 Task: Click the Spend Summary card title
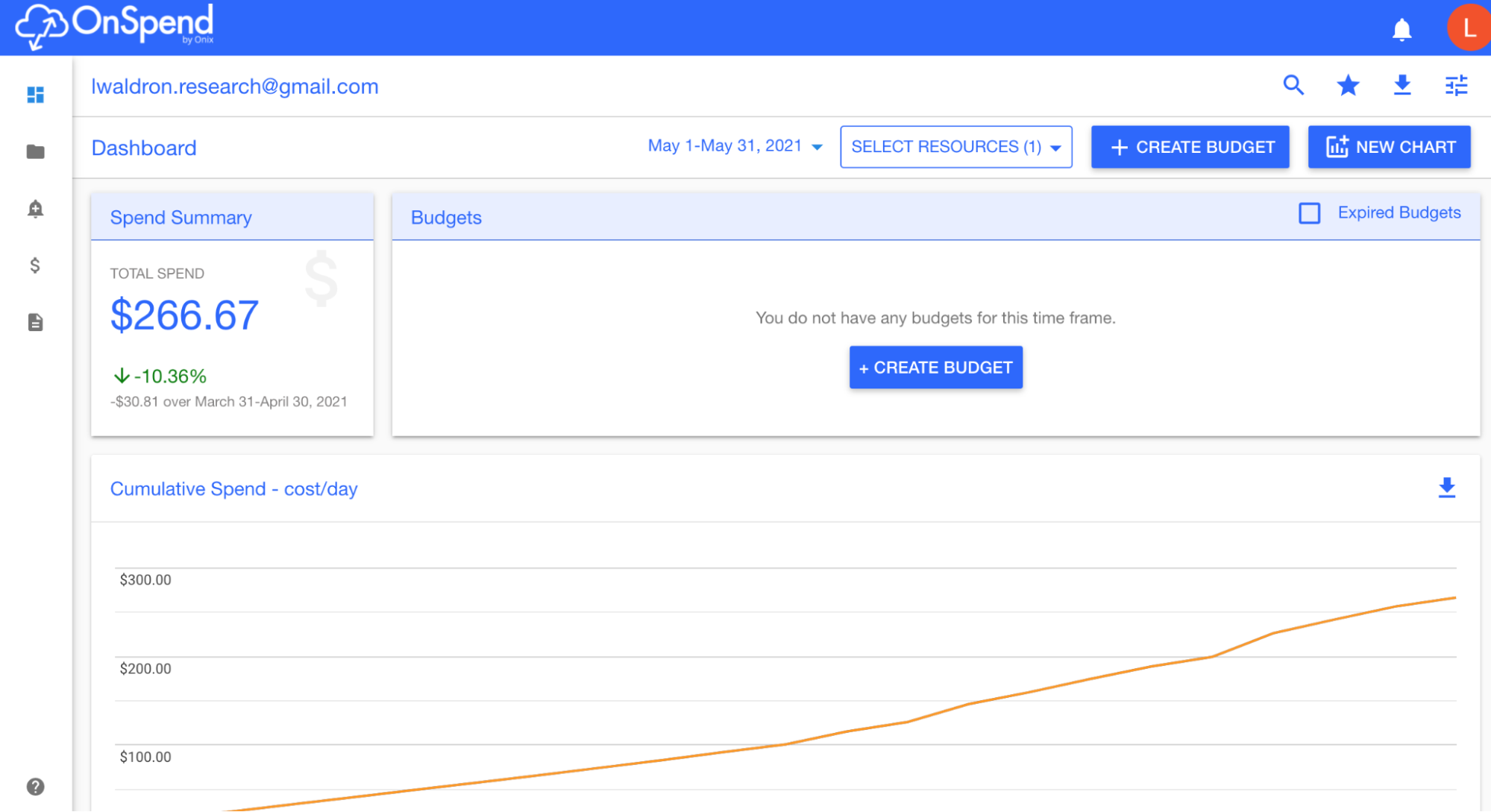181,218
